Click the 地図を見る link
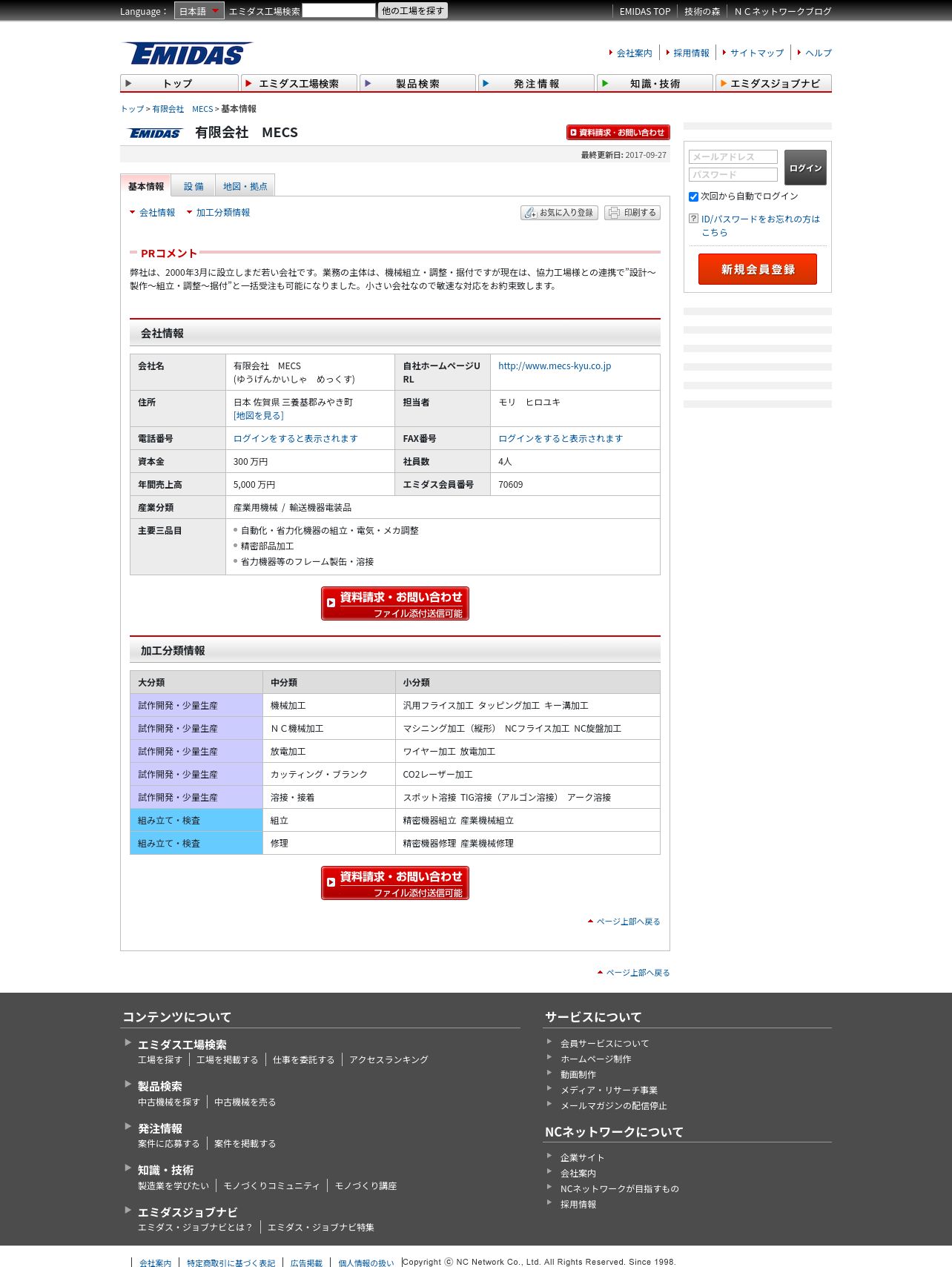Screen dimensions: 952x1267 (259, 416)
